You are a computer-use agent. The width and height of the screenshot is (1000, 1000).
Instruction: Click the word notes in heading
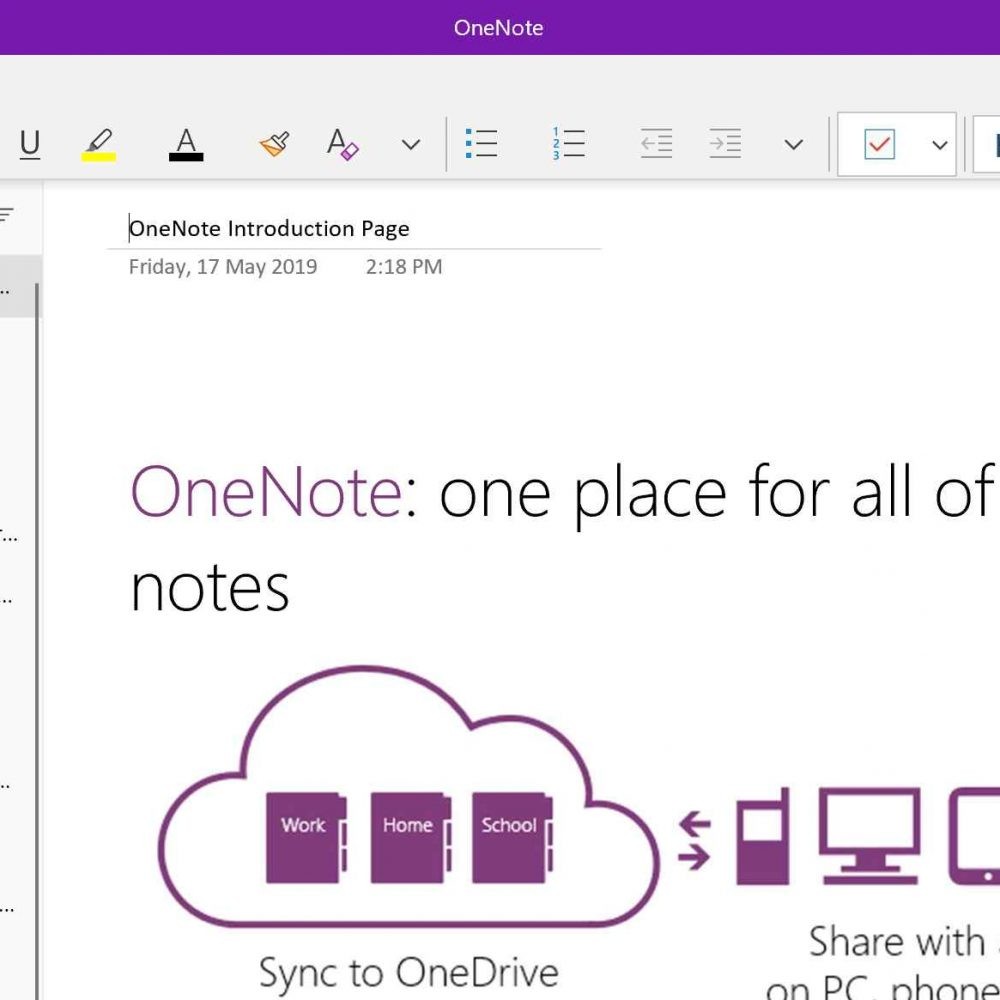click(x=210, y=589)
